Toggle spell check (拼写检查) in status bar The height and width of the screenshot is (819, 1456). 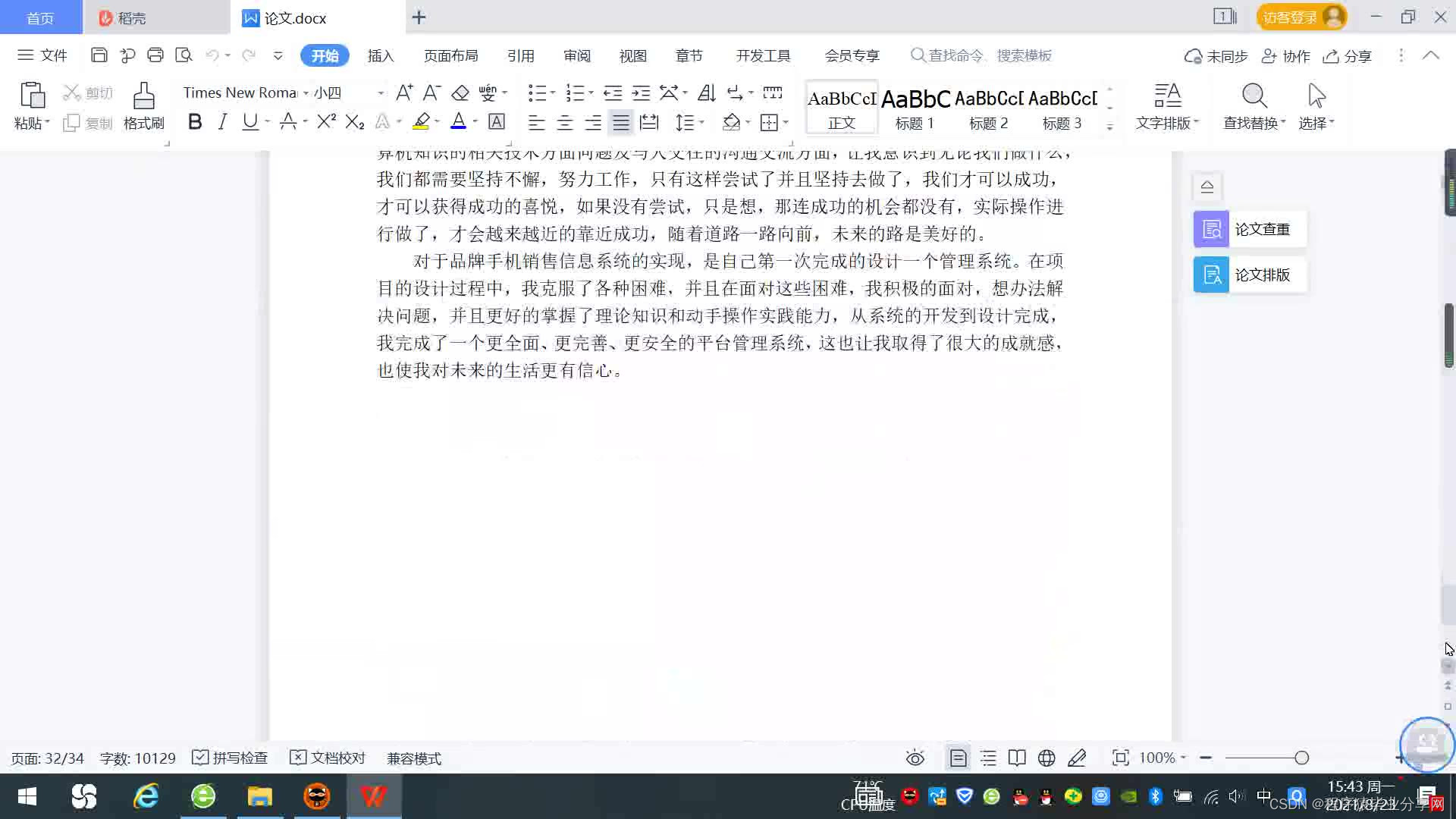pos(231,758)
